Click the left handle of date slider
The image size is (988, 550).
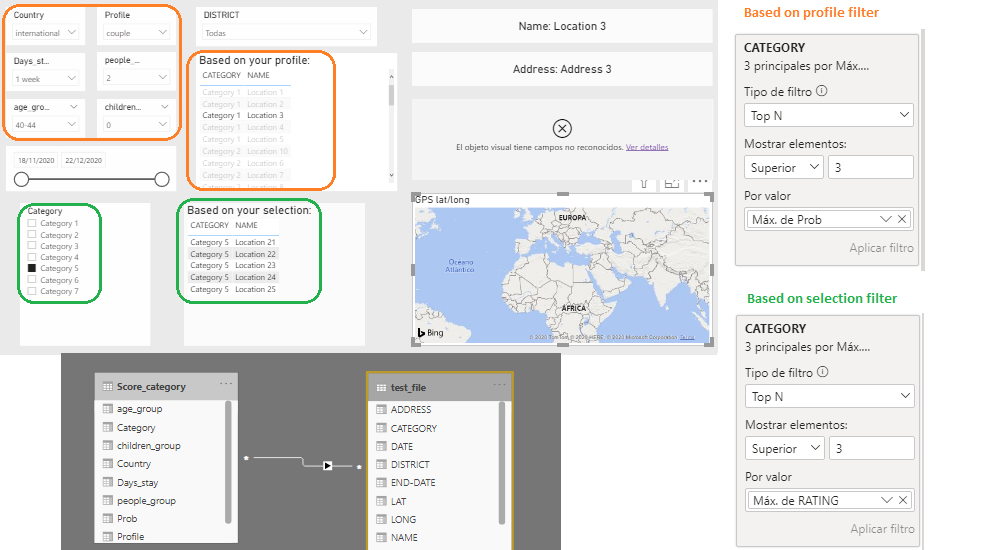click(21, 180)
